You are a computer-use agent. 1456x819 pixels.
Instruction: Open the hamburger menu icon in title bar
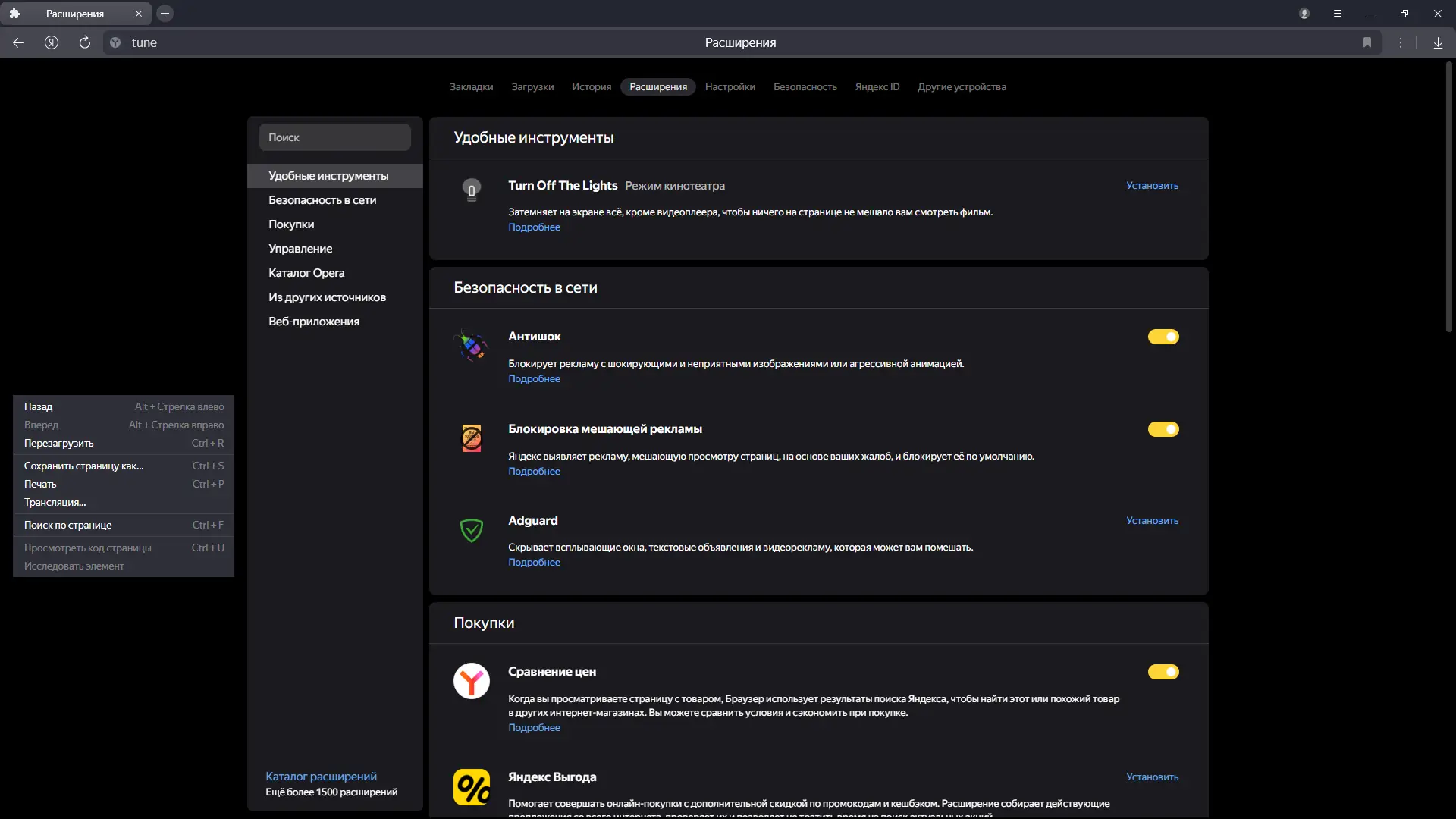[x=1338, y=14]
